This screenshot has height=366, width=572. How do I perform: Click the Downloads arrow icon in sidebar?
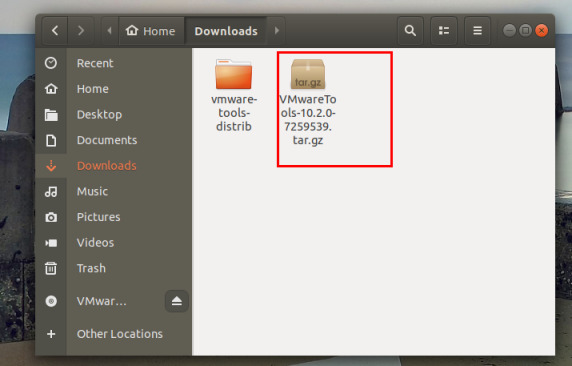point(51,166)
